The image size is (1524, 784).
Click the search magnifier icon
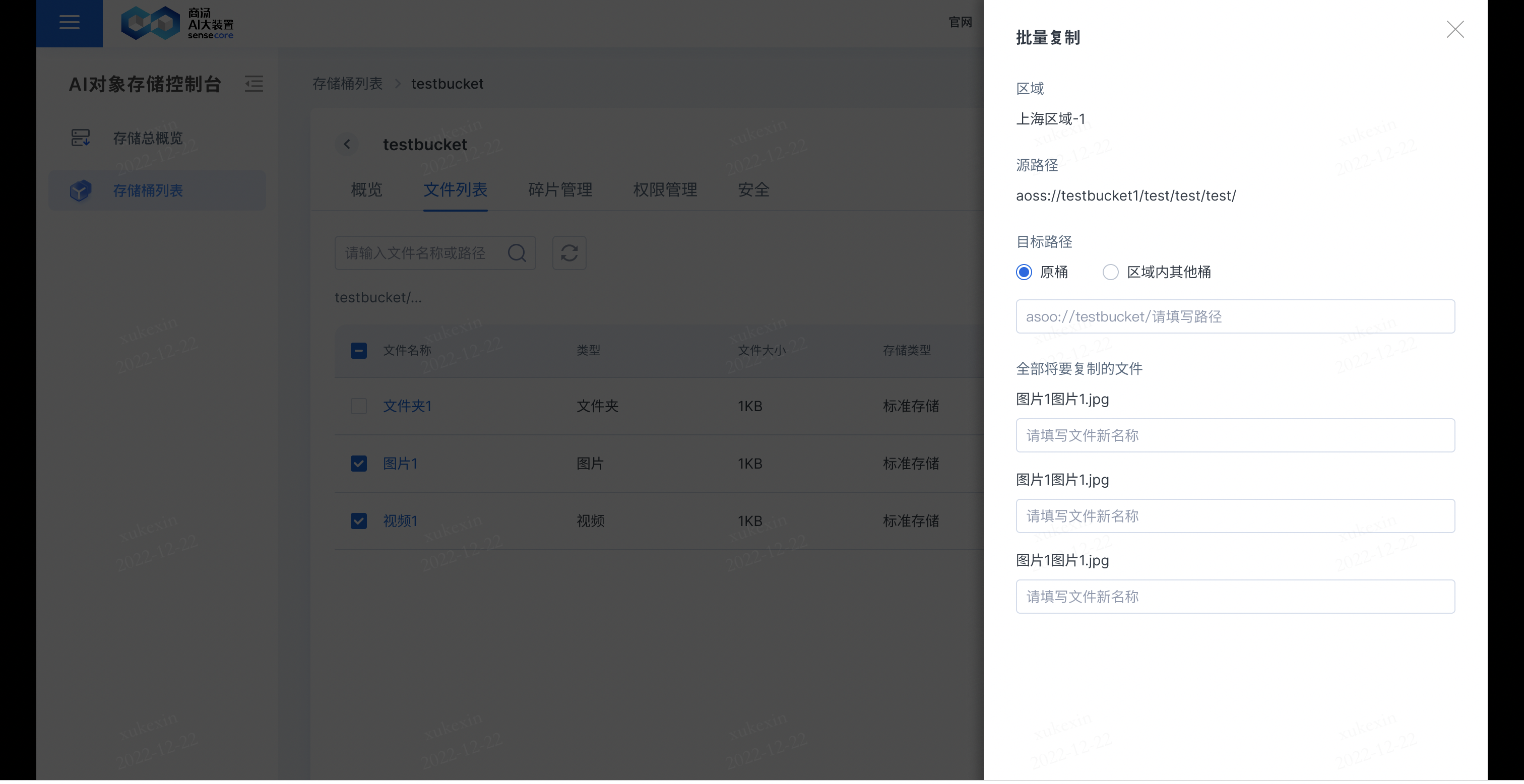tap(517, 252)
